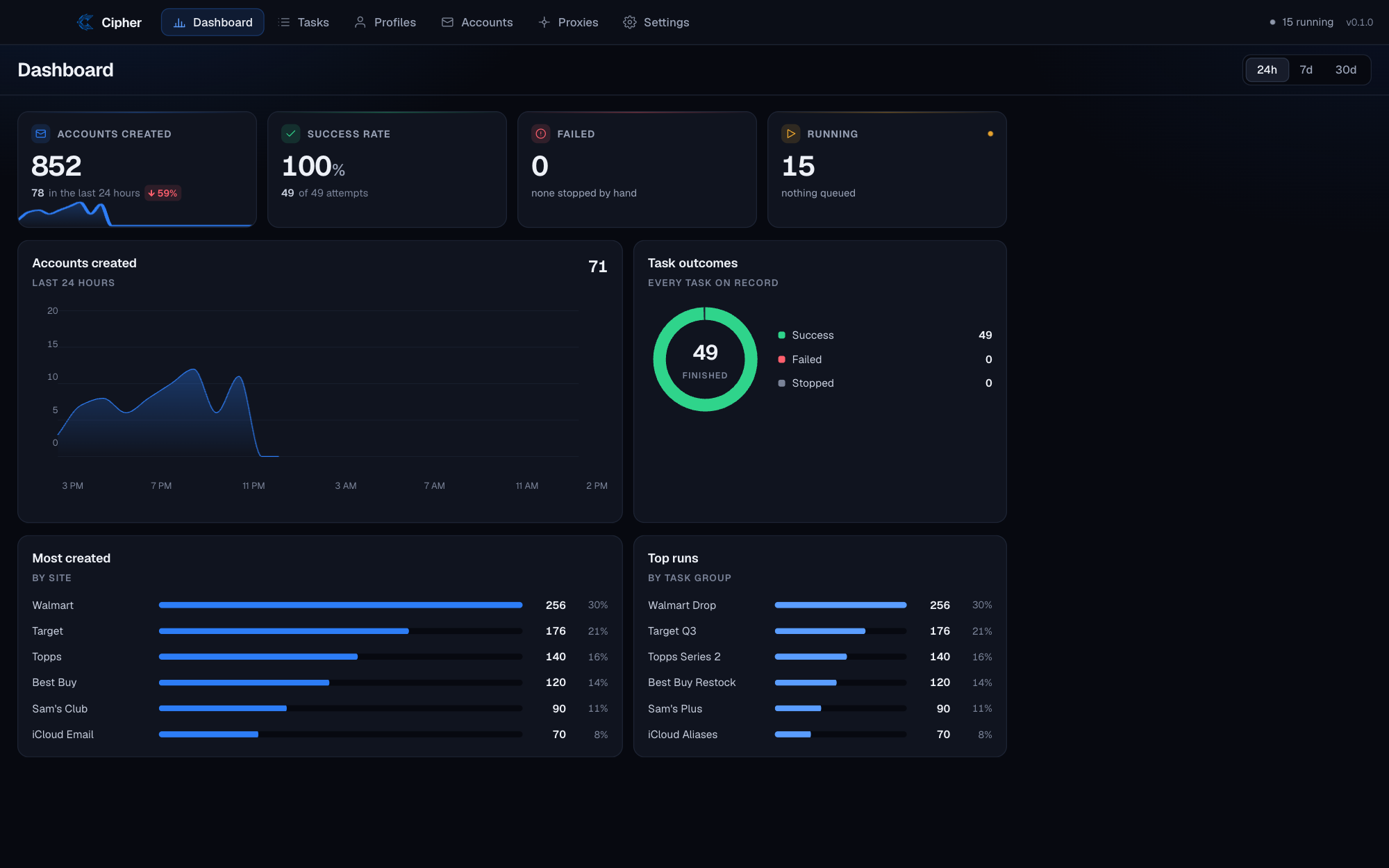The width and height of the screenshot is (1389, 868).
Task: Click the 11 PM axis label
Action: (x=253, y=486)
